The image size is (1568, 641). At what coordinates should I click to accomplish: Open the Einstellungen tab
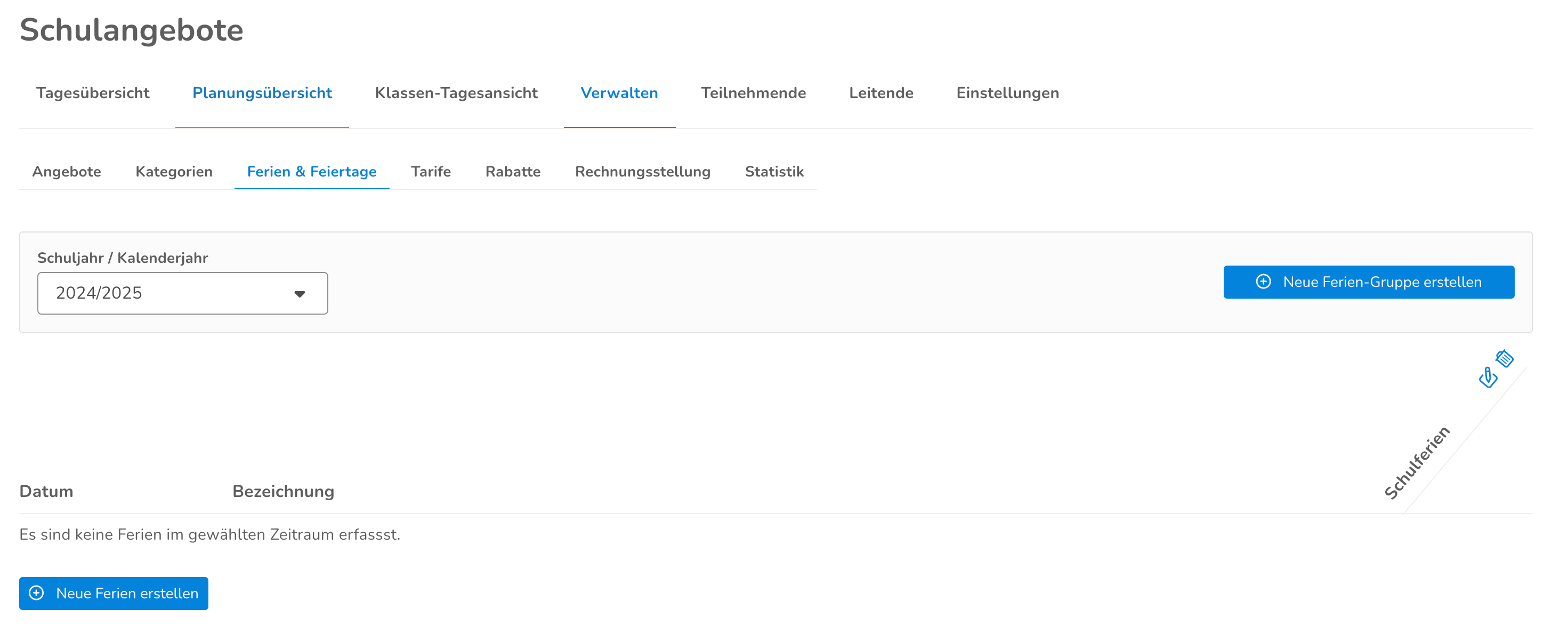pos(1007,93)
